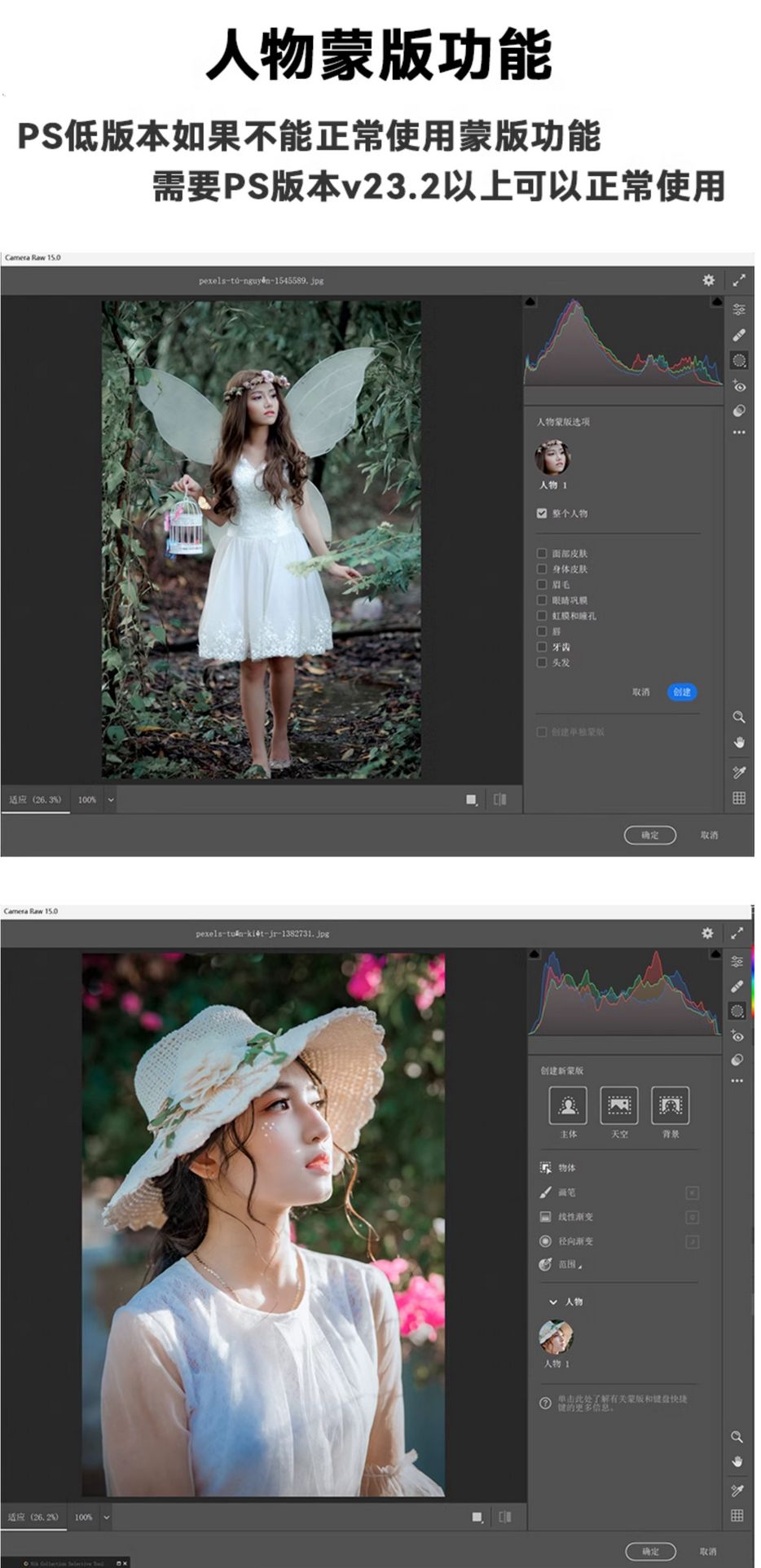The image size is (761, 1568).
Task: Click the red-eye tool in the lower window's toolbar
Action: point(737,1036)
